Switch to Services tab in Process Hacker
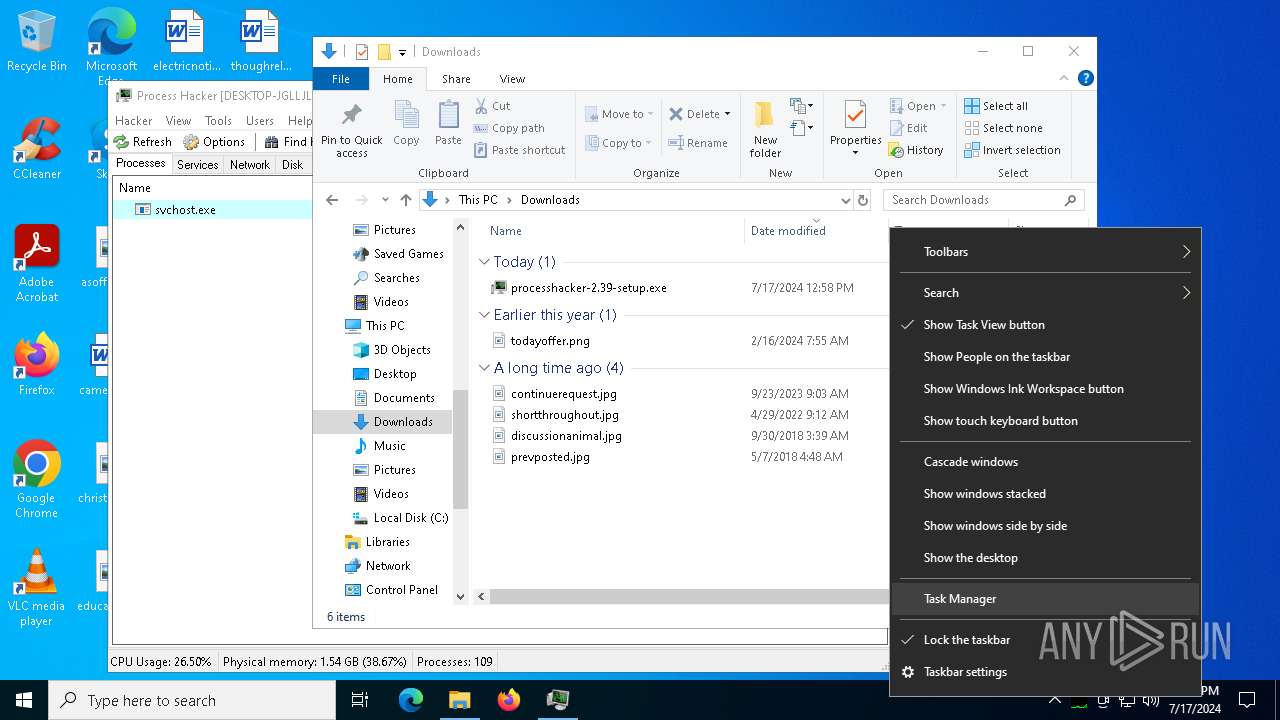Viewport: 1280px width, 720px height. point(197,165)
